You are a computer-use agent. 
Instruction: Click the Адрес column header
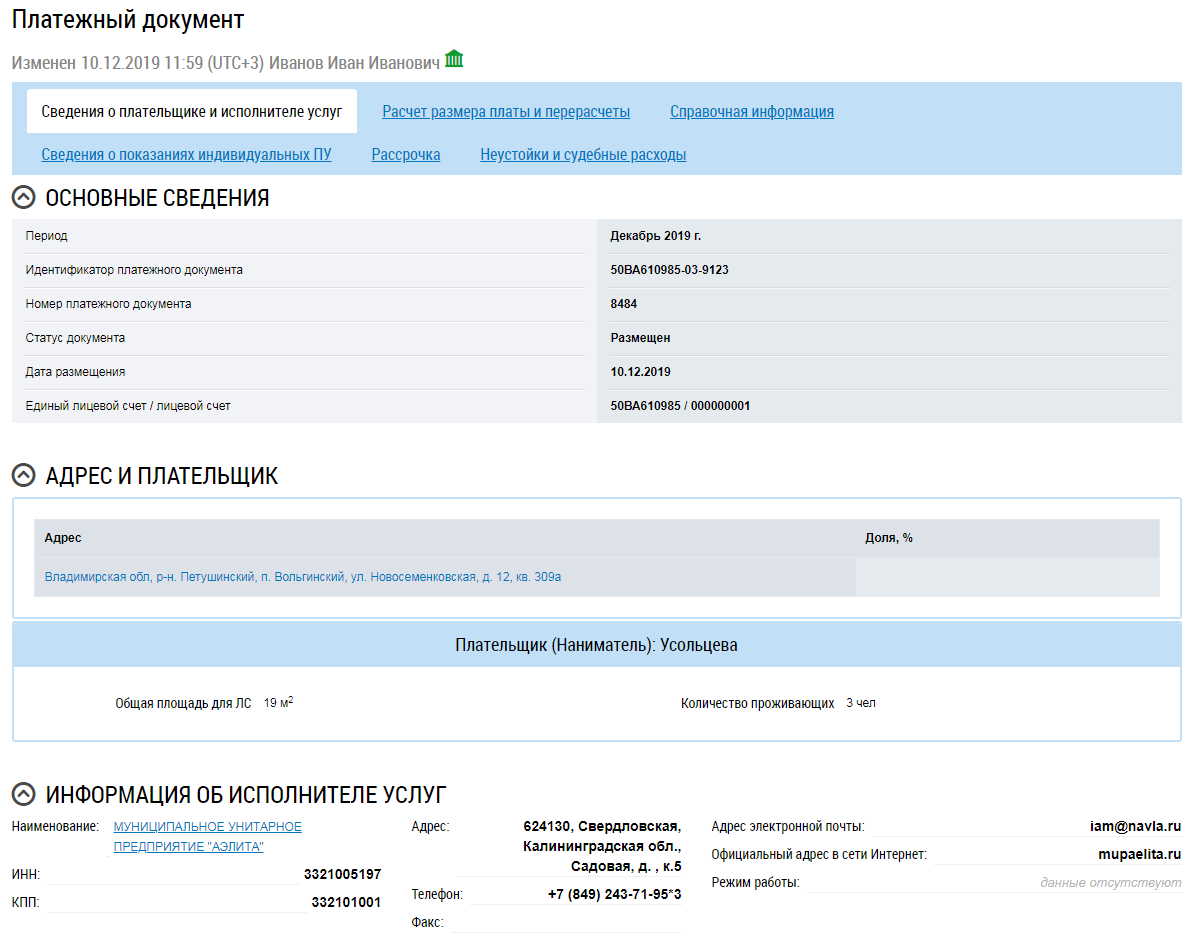(x=63, y=538)
